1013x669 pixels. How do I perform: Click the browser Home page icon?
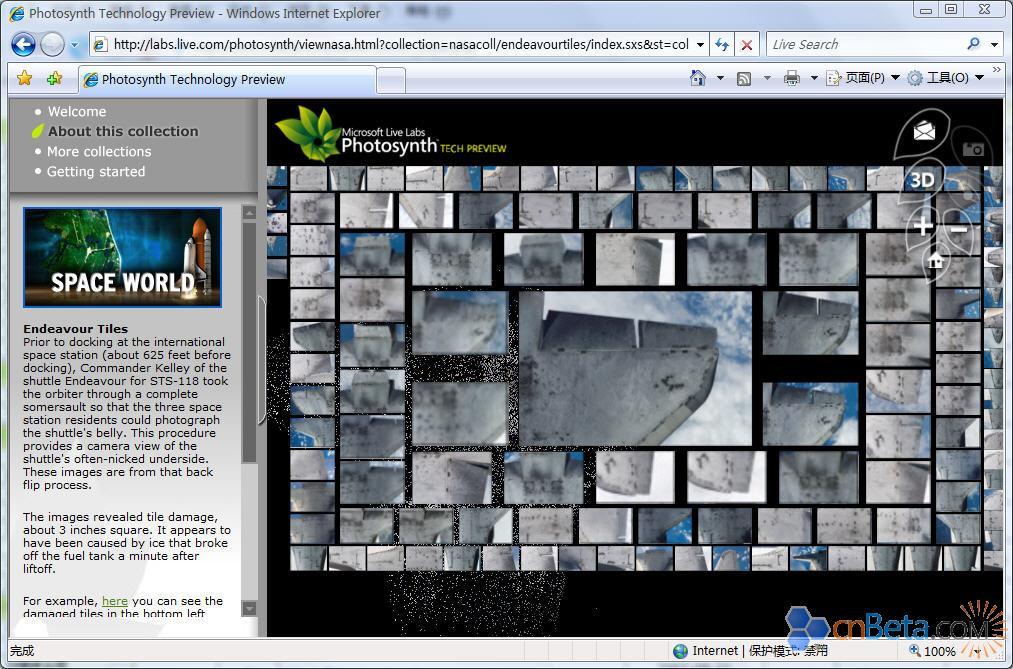(x=698, y=78)
